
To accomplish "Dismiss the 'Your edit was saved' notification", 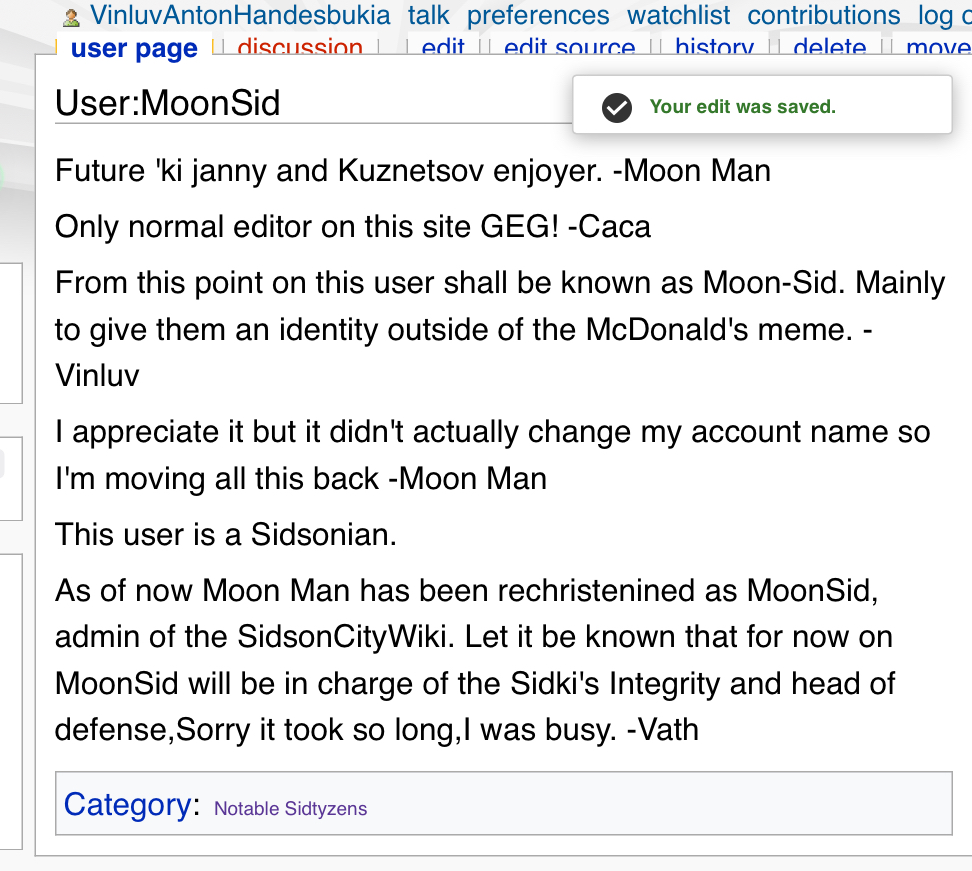I will click(x=762, y=106).
